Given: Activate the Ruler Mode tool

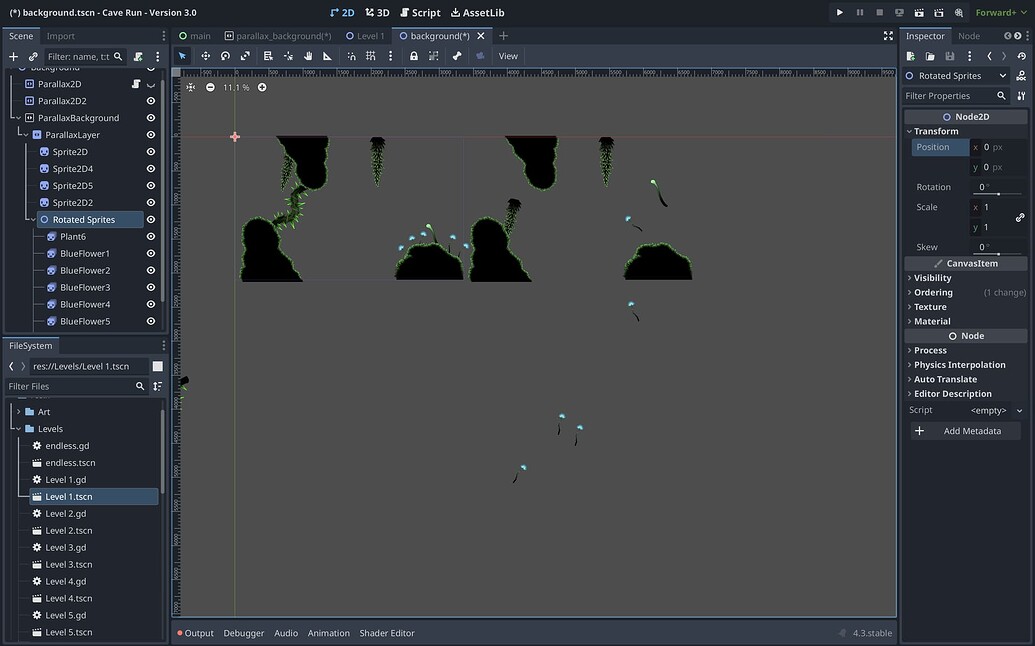Looking at the screenshot, I should 327,56.
